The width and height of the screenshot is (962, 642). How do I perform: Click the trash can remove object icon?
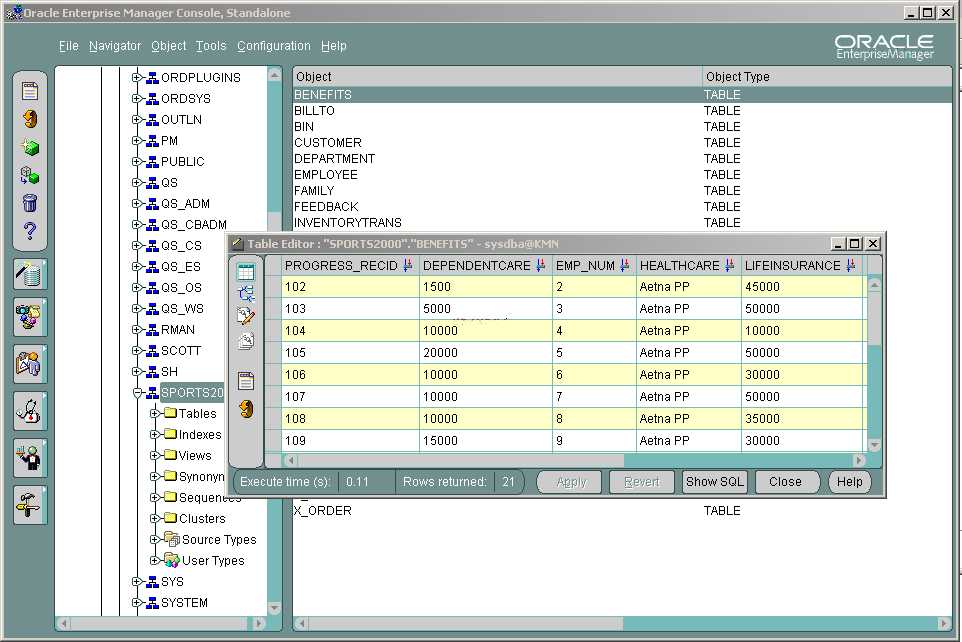(29, 203)
